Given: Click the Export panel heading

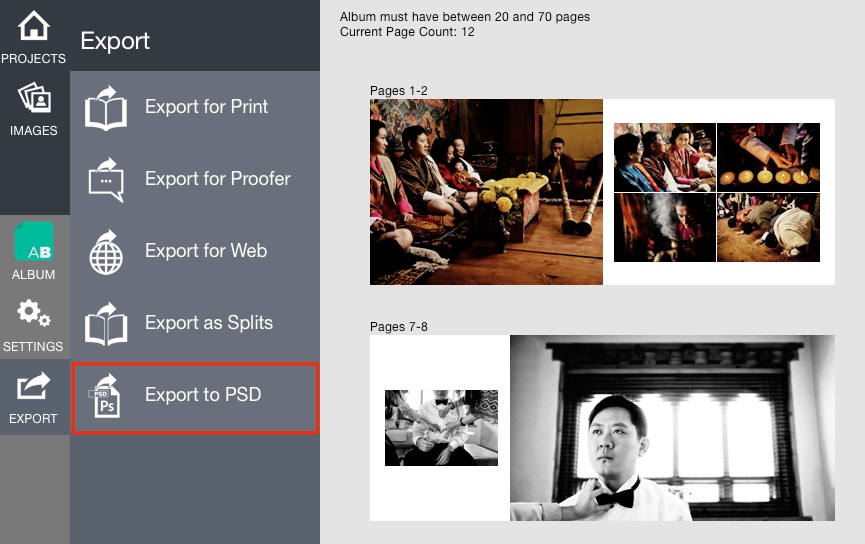Looking at the screenshot, I should (x=115, y=41).
